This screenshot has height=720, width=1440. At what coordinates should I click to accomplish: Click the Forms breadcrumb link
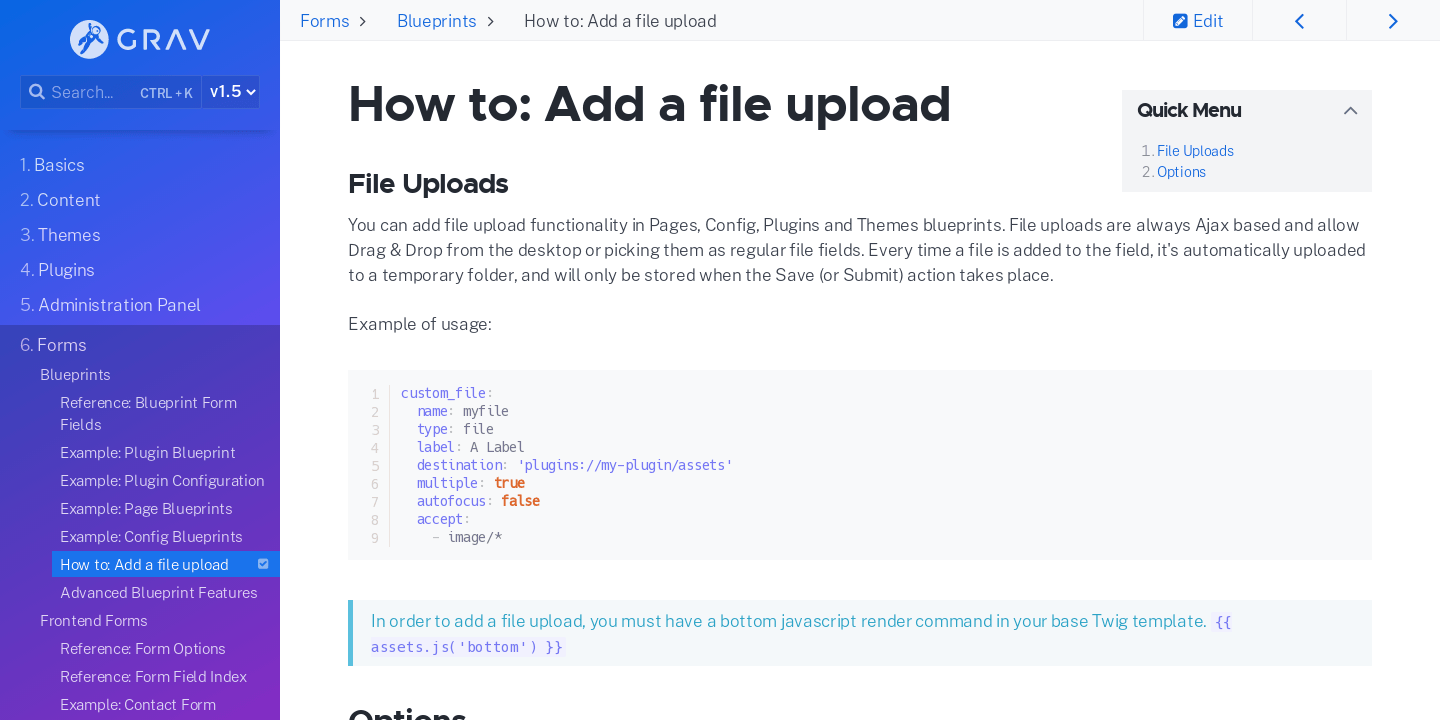[x=324, y=20]
